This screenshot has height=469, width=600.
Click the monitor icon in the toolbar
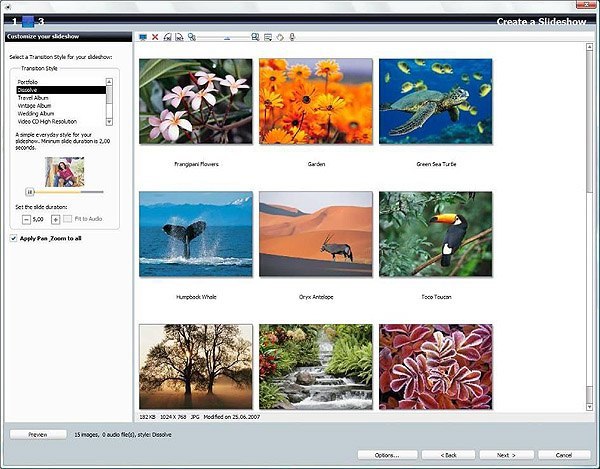(143, 37)
